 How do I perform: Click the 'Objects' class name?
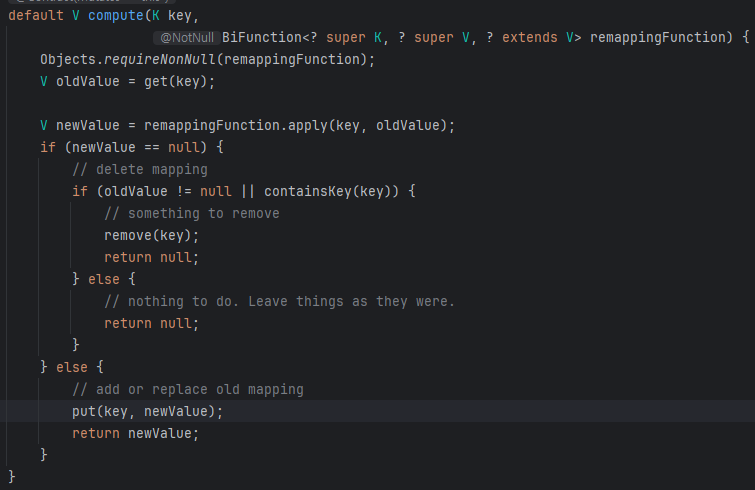[x=68, y=59]
